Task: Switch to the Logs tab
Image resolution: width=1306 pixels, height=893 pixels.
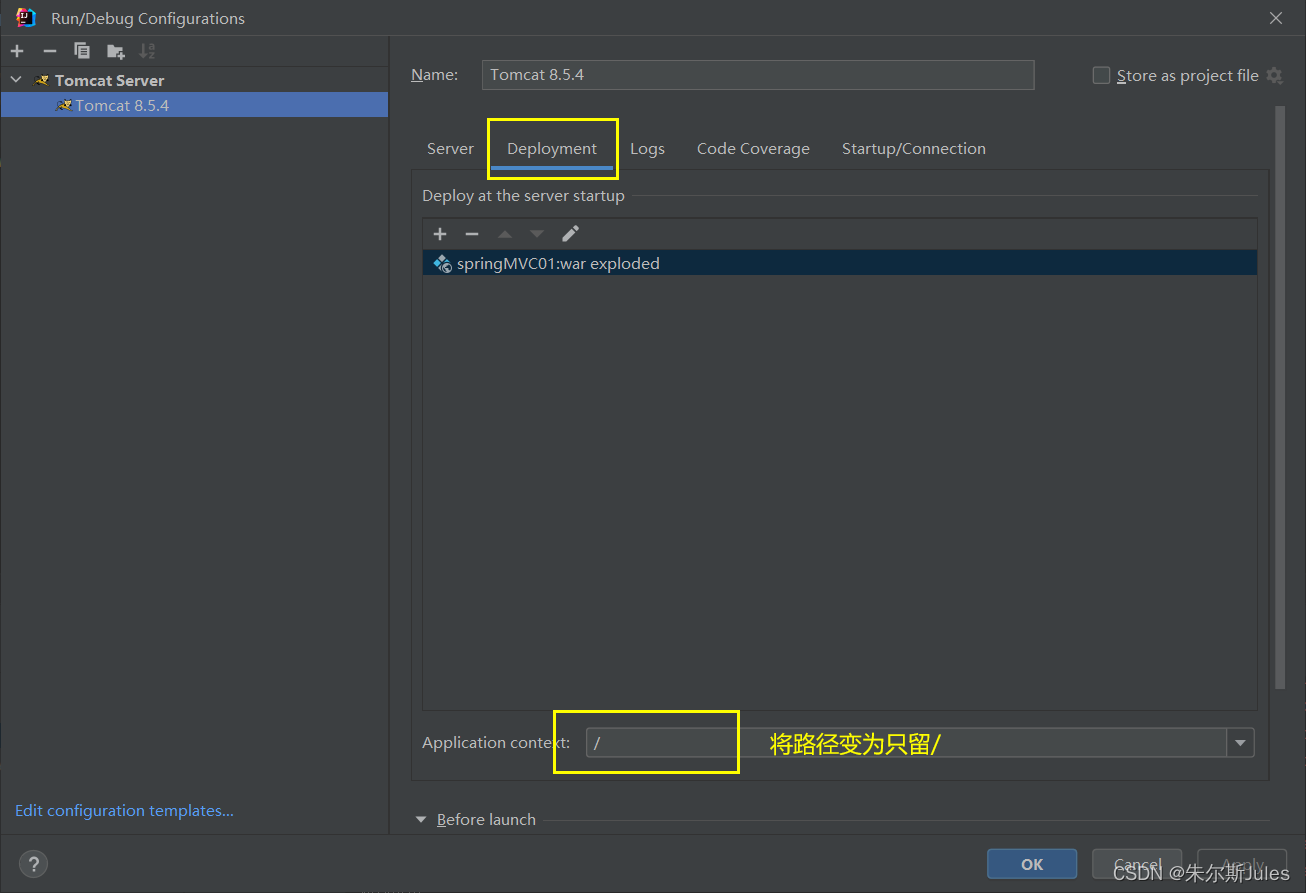Action: click(647, 149)
